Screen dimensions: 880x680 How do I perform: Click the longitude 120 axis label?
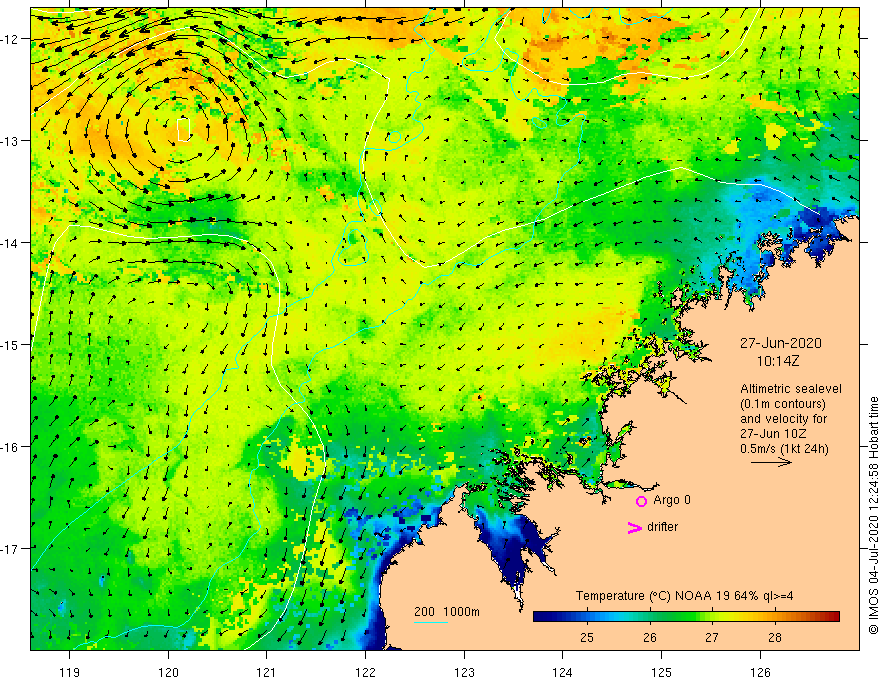click(168, 672)
